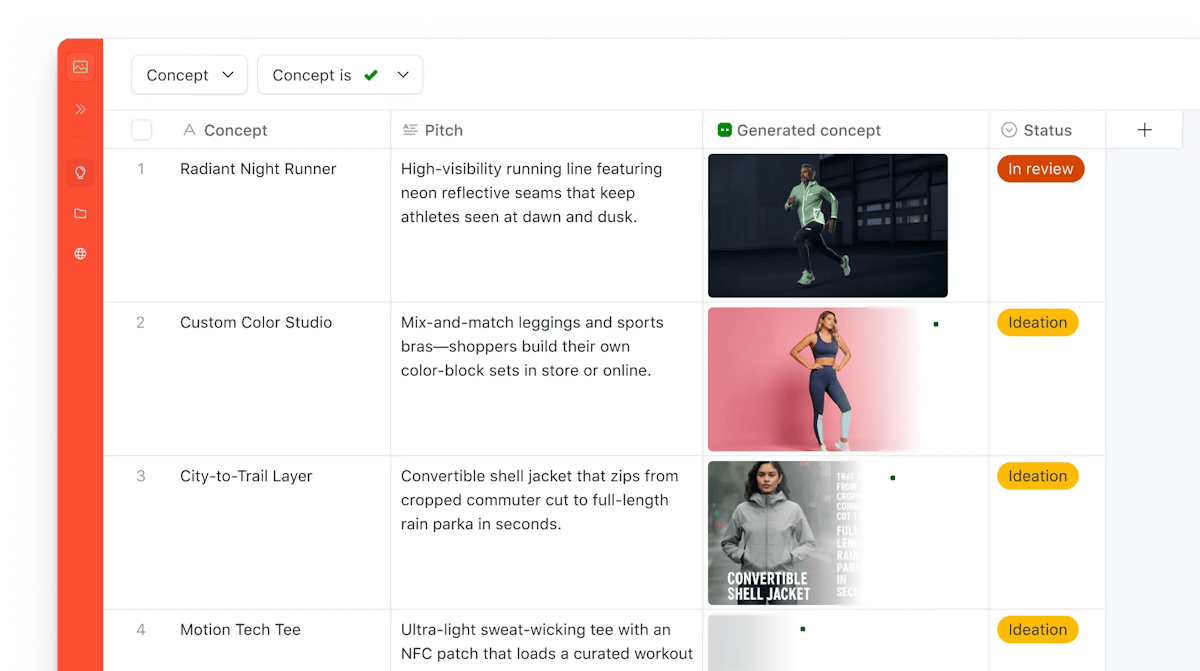The height and width of the screenshot is (671, 1200).
Task: Select the Ideation tag for City-to-Trail Layer
Action: 1037,476
